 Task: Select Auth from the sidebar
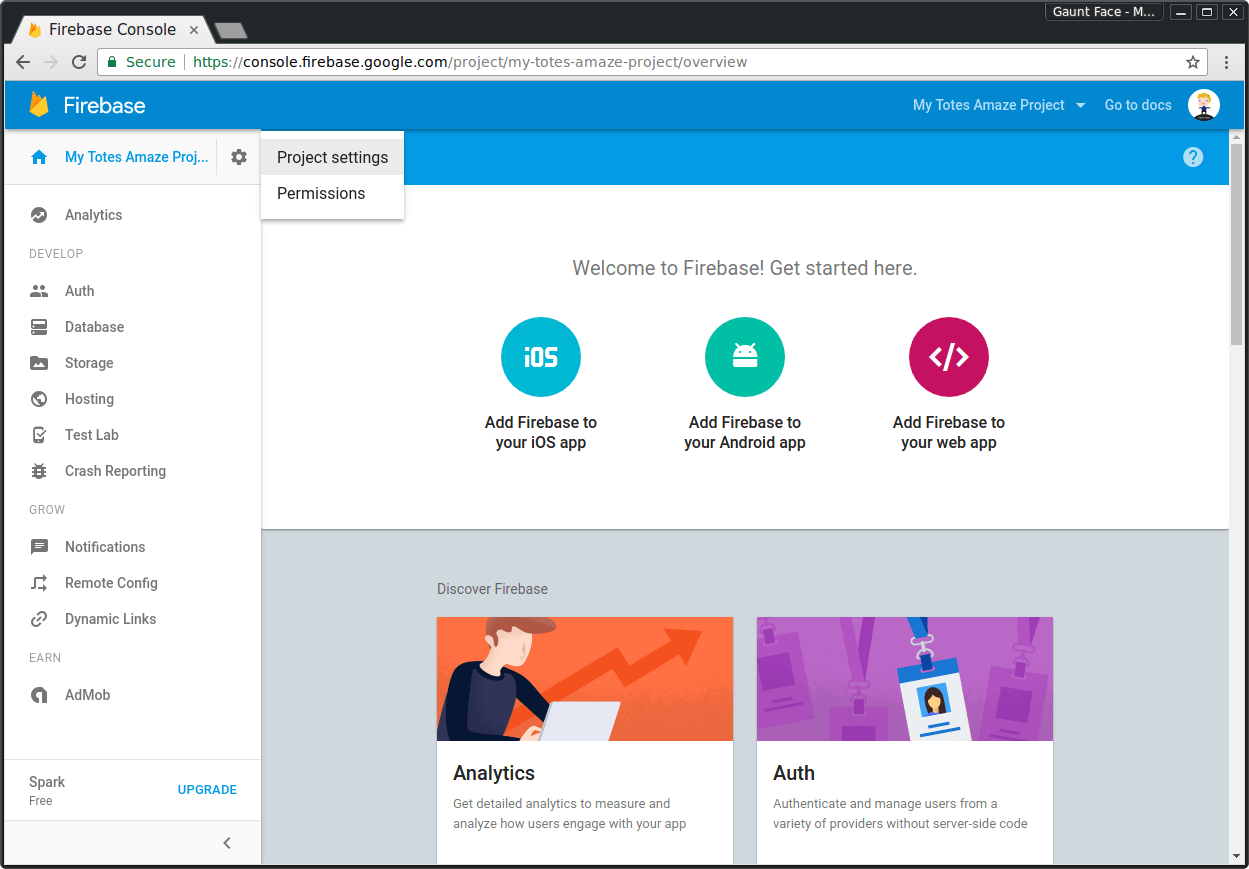(x=78, y=290)
